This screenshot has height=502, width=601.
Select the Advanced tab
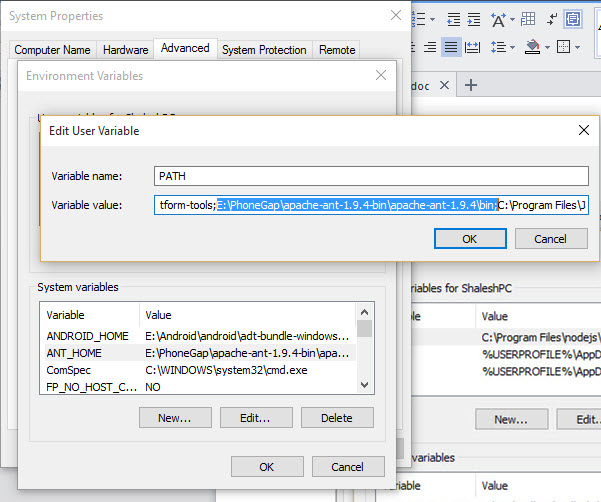[x=185, y=48]
